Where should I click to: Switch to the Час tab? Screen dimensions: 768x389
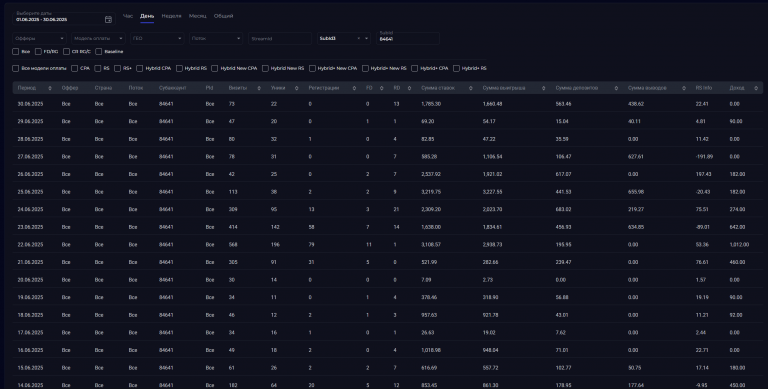click(x=128, y=16)
